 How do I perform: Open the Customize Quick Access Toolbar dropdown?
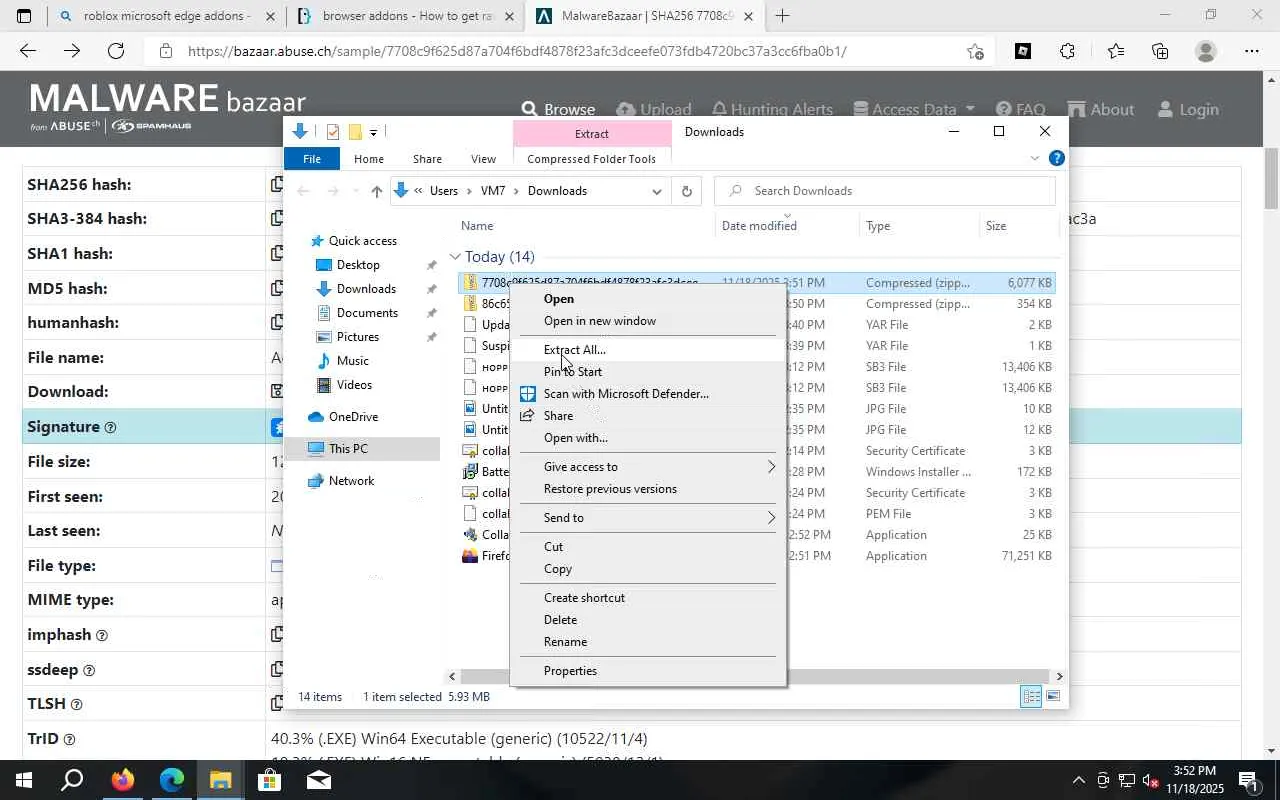click(x=373, y=132)
